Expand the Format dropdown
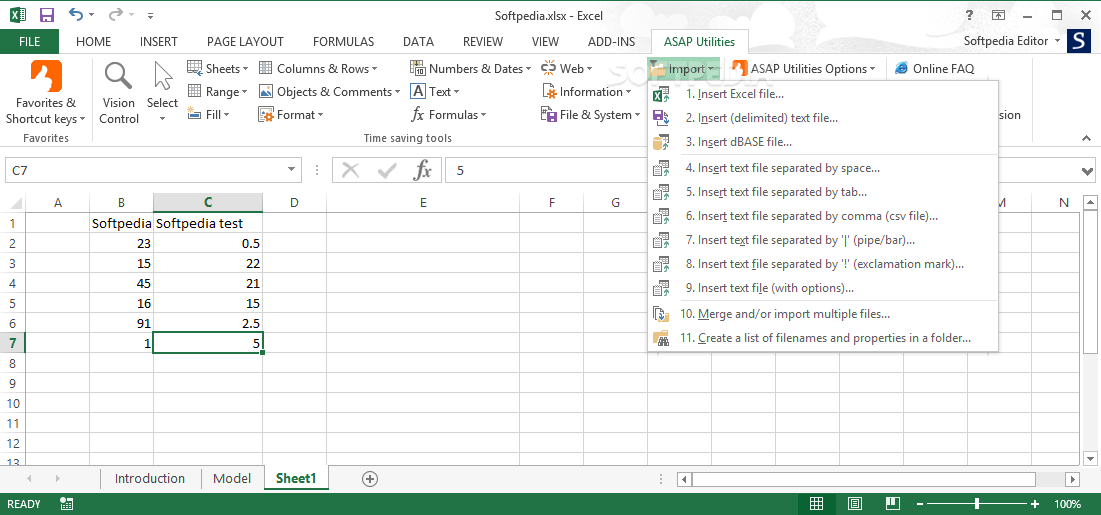The image size is (1101, 515). click(291, 115)
